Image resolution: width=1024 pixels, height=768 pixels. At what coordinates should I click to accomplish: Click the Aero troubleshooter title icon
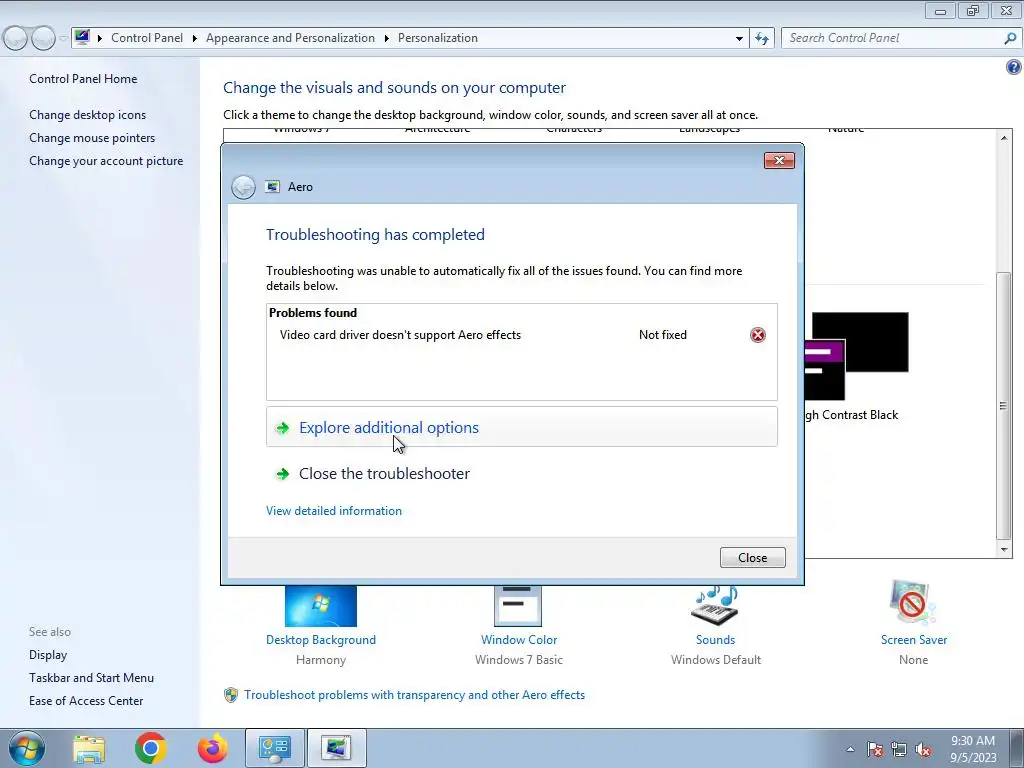coord(272,187)
